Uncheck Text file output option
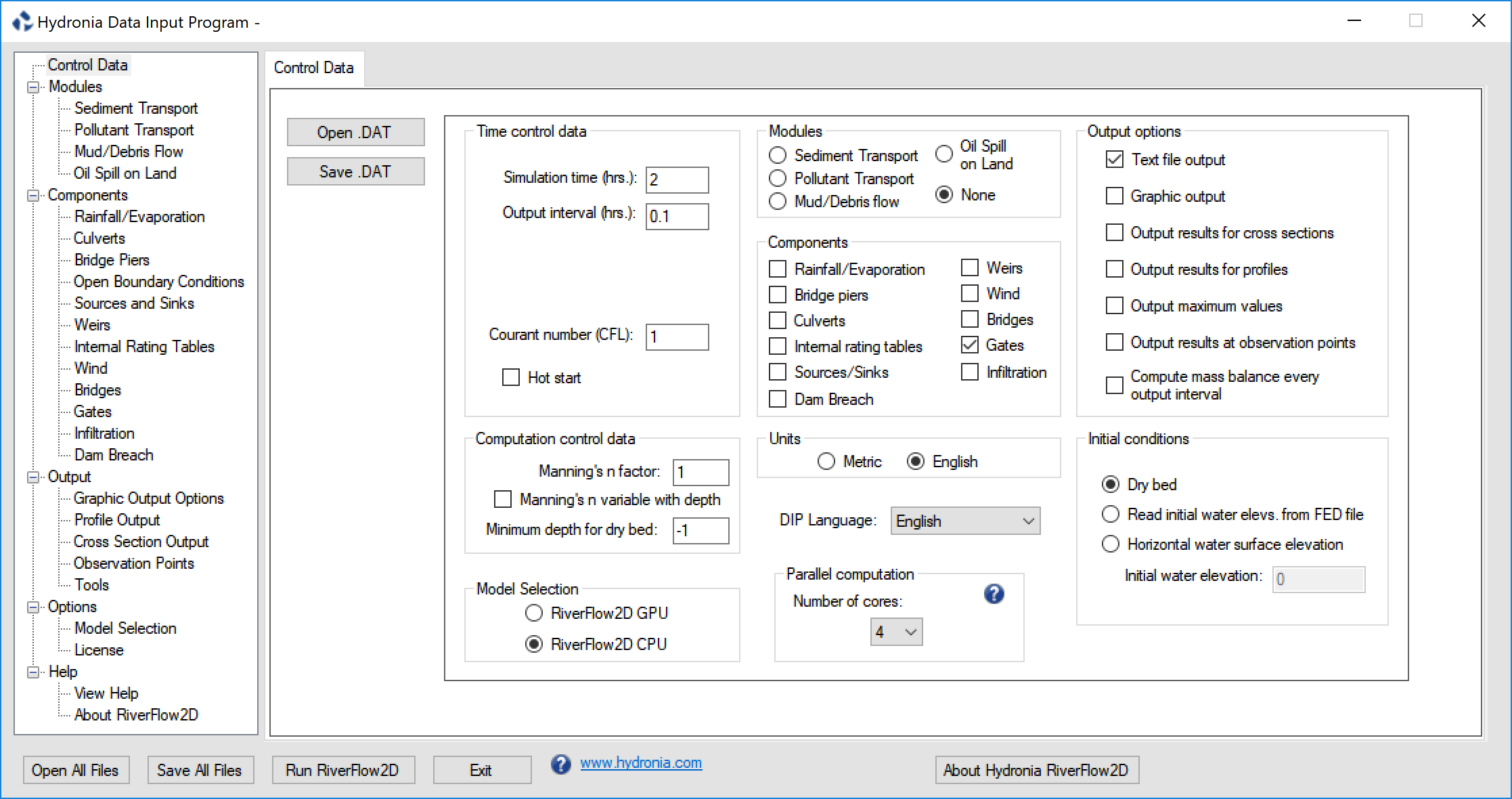Screen dimensions: 1512x799 tap(1114, 159)
